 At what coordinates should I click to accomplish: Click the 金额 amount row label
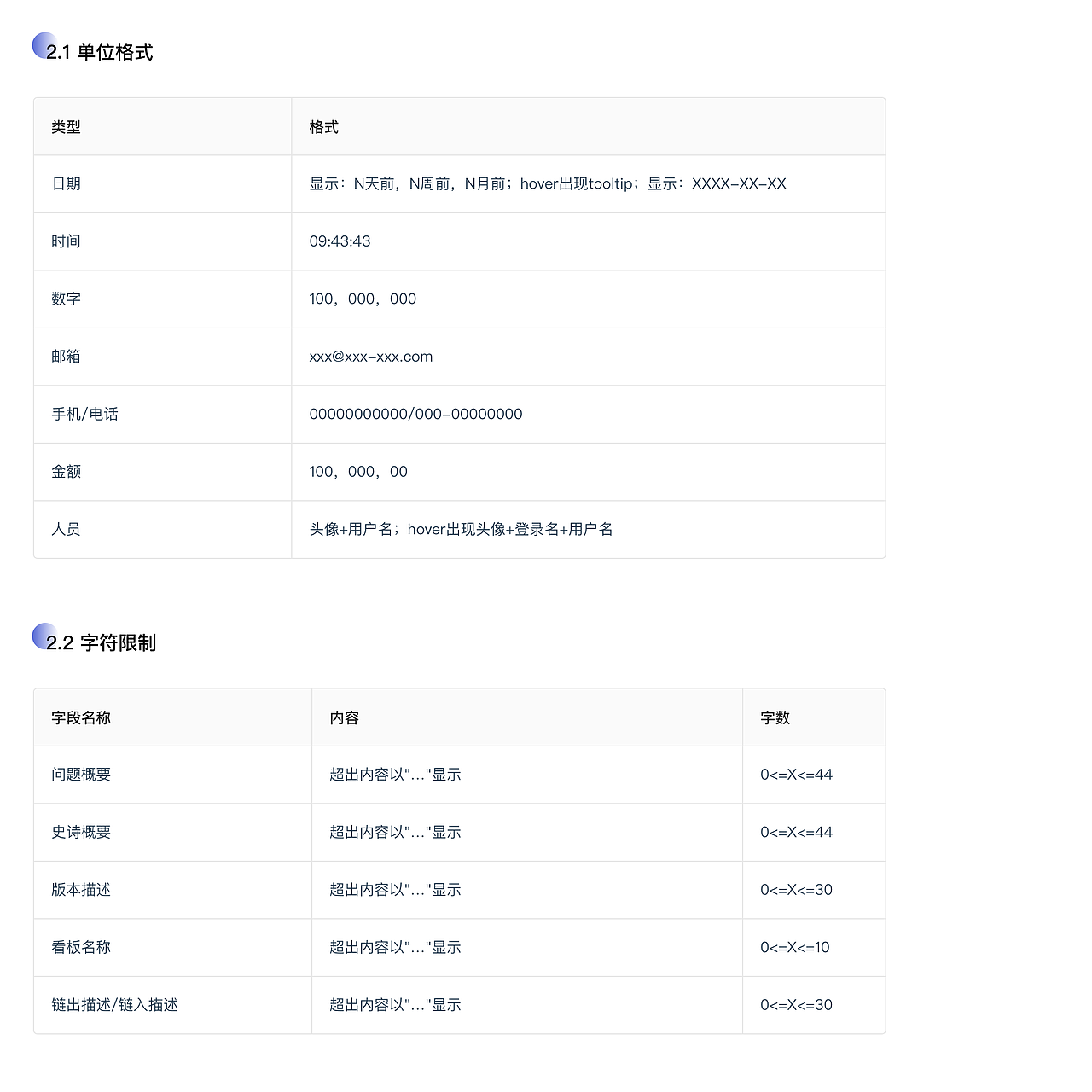65,472
